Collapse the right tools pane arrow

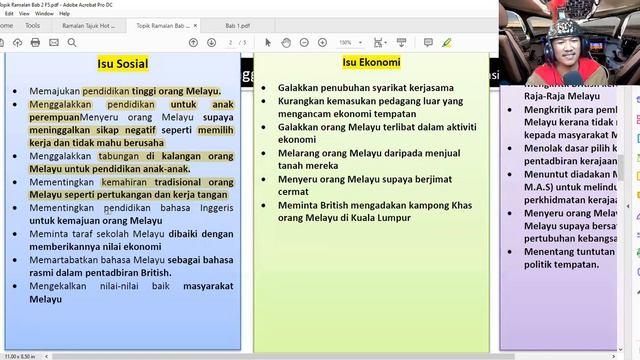(628, 206)
